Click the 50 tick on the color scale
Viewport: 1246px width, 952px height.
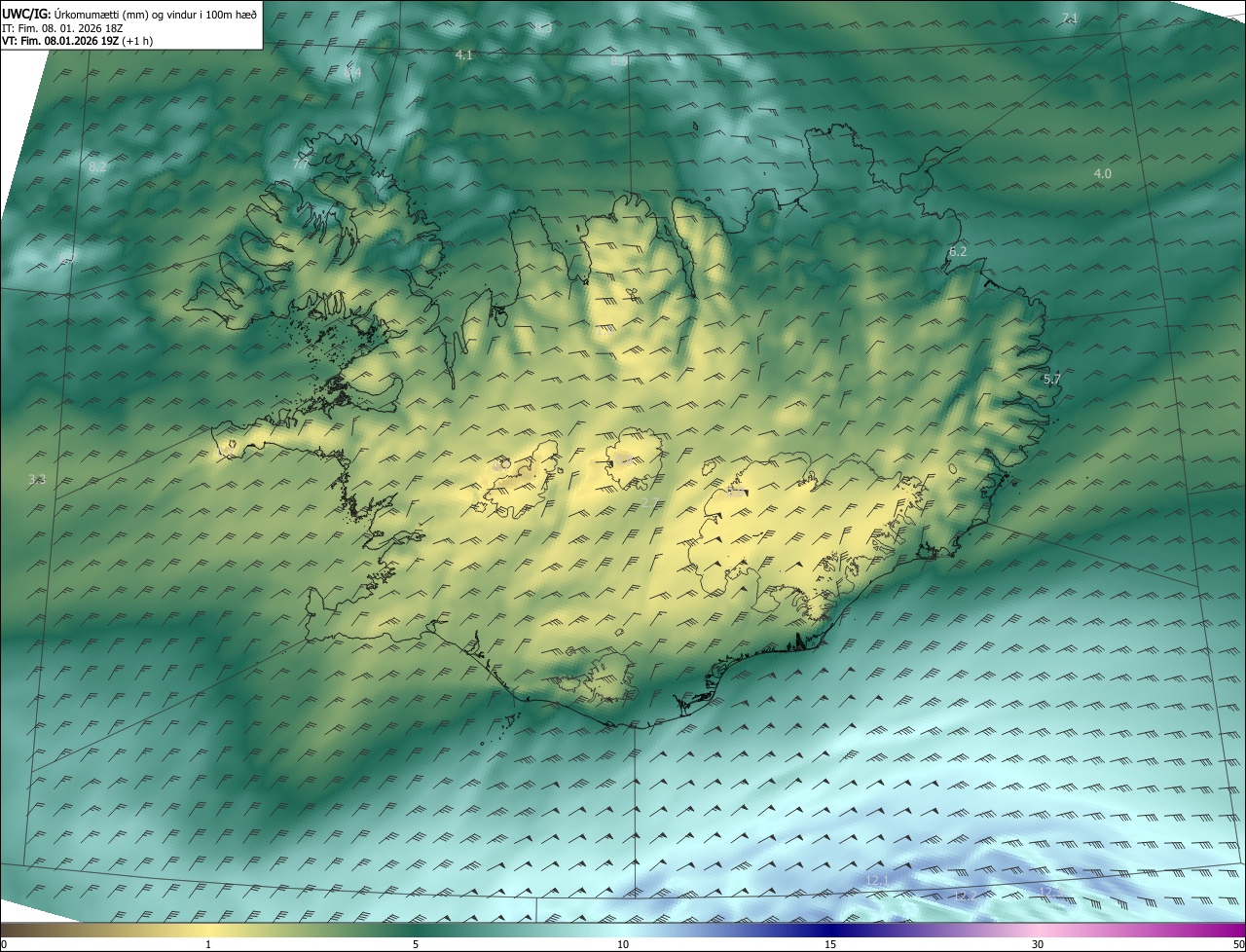(x=1238, y=944)
